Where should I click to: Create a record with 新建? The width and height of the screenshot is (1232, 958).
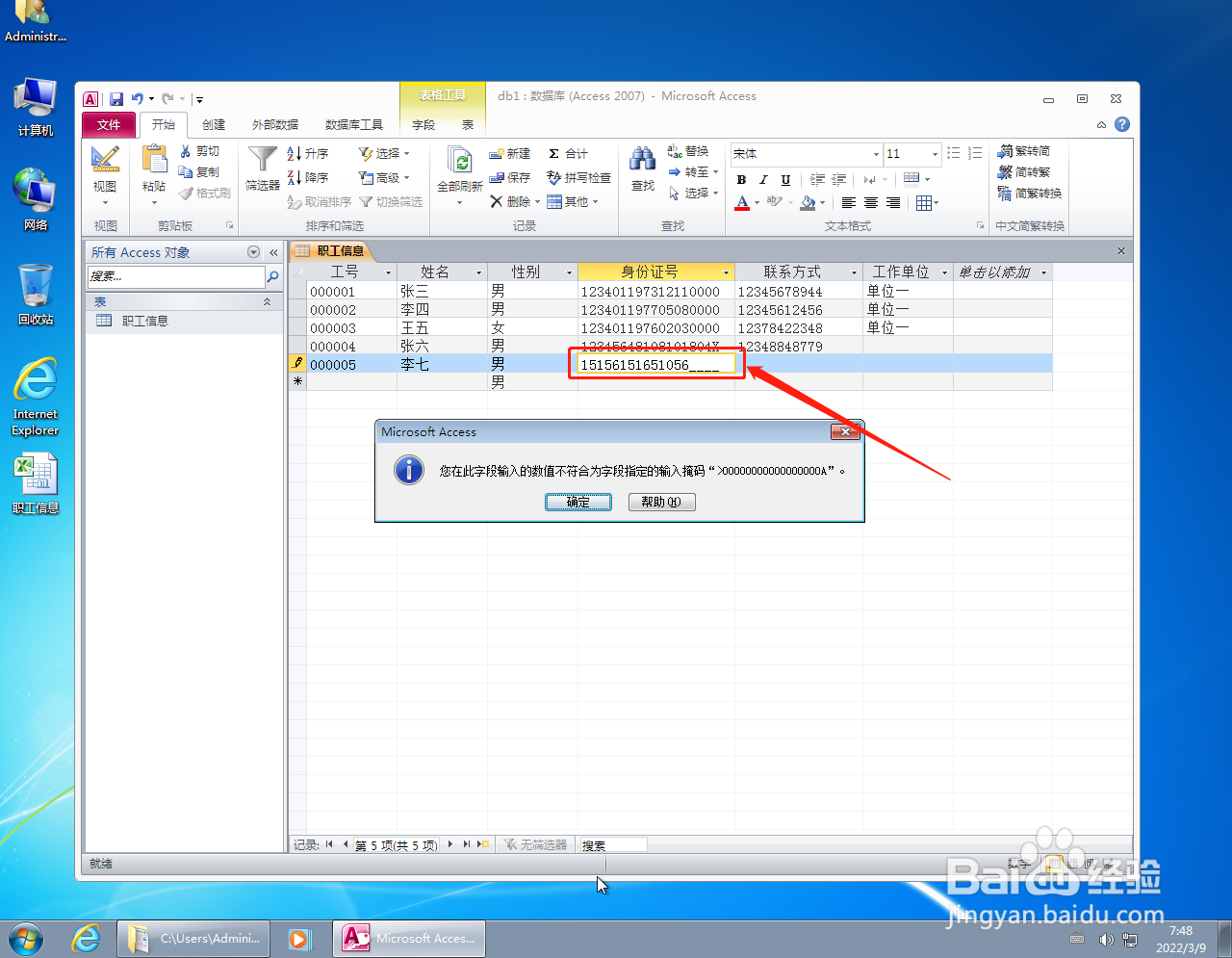(x=510, y=153)
